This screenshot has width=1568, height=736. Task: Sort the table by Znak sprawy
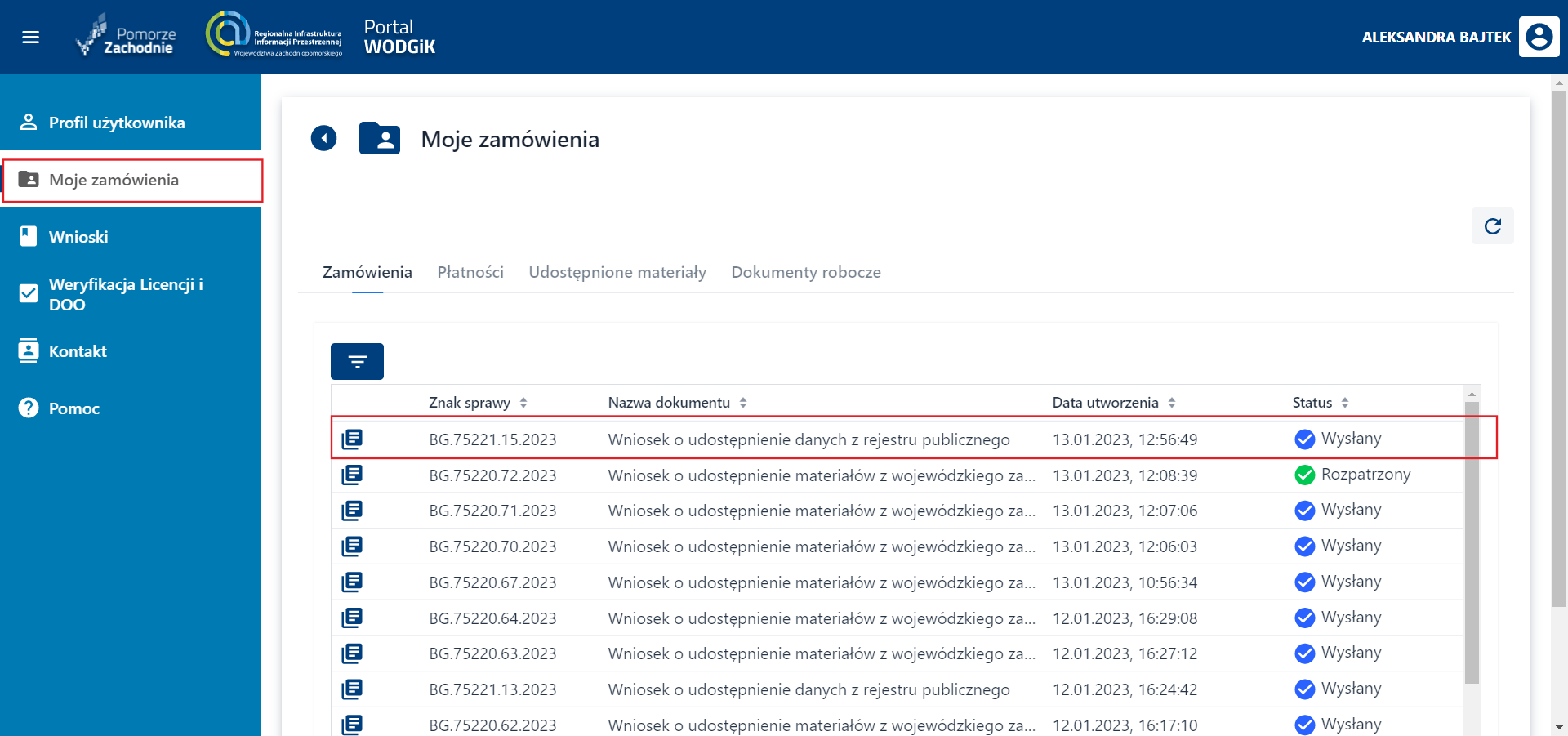[x=523, y=402]
